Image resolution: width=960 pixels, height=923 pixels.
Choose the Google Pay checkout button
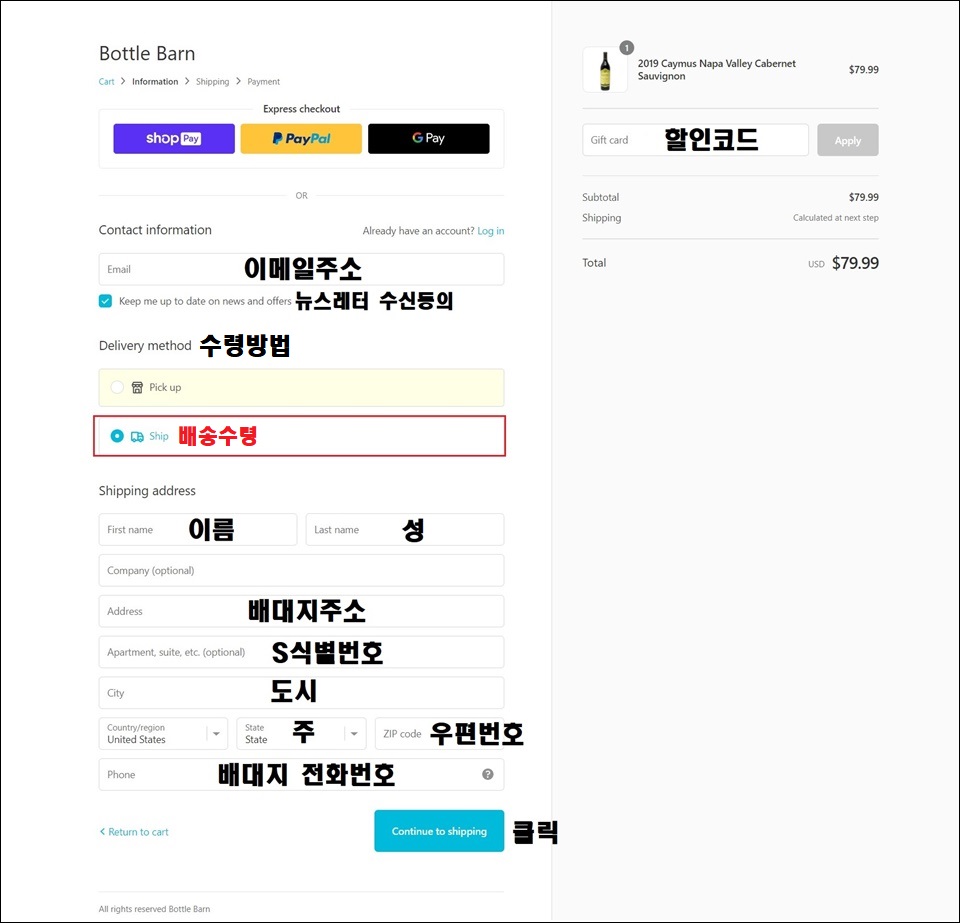pyautogui.click(x=429, y=138)
